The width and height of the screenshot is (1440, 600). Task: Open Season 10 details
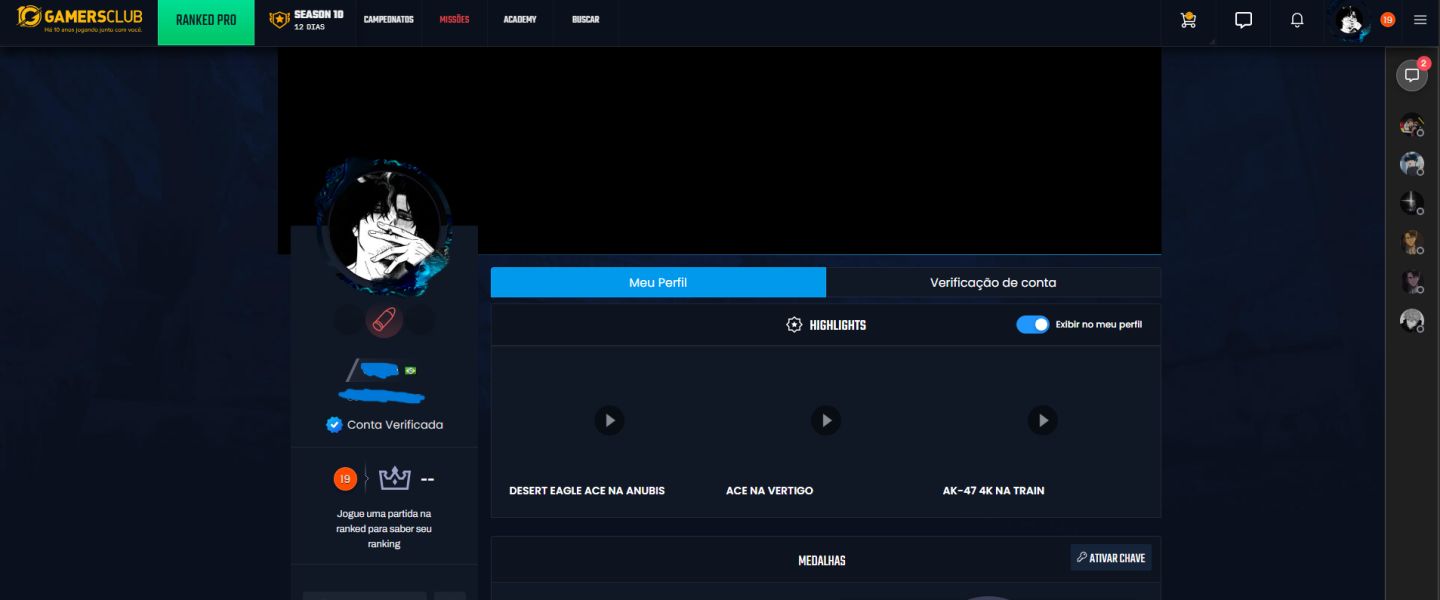(x=306, y=20)
